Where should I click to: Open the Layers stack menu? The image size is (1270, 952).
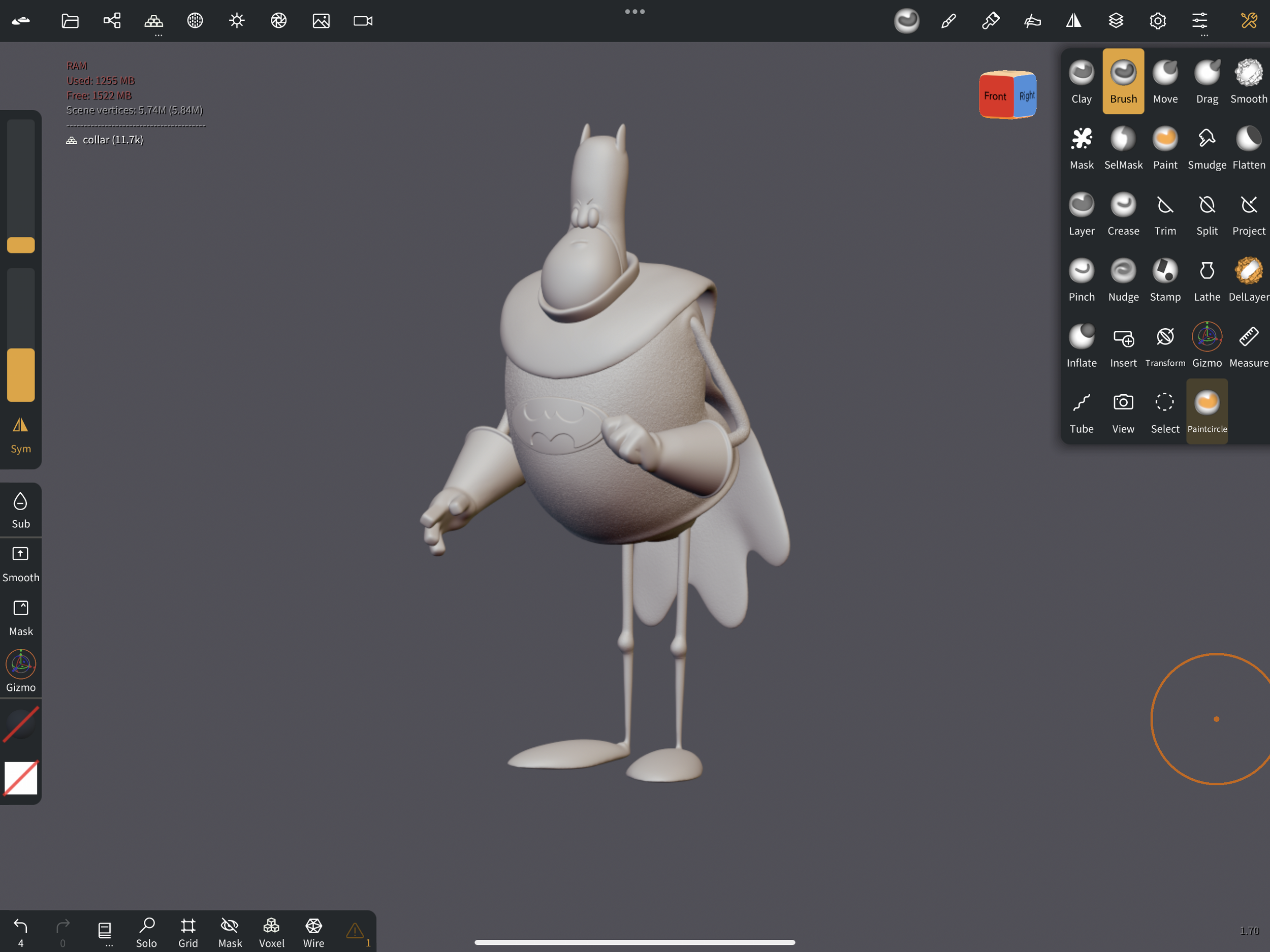point(1116,21)
